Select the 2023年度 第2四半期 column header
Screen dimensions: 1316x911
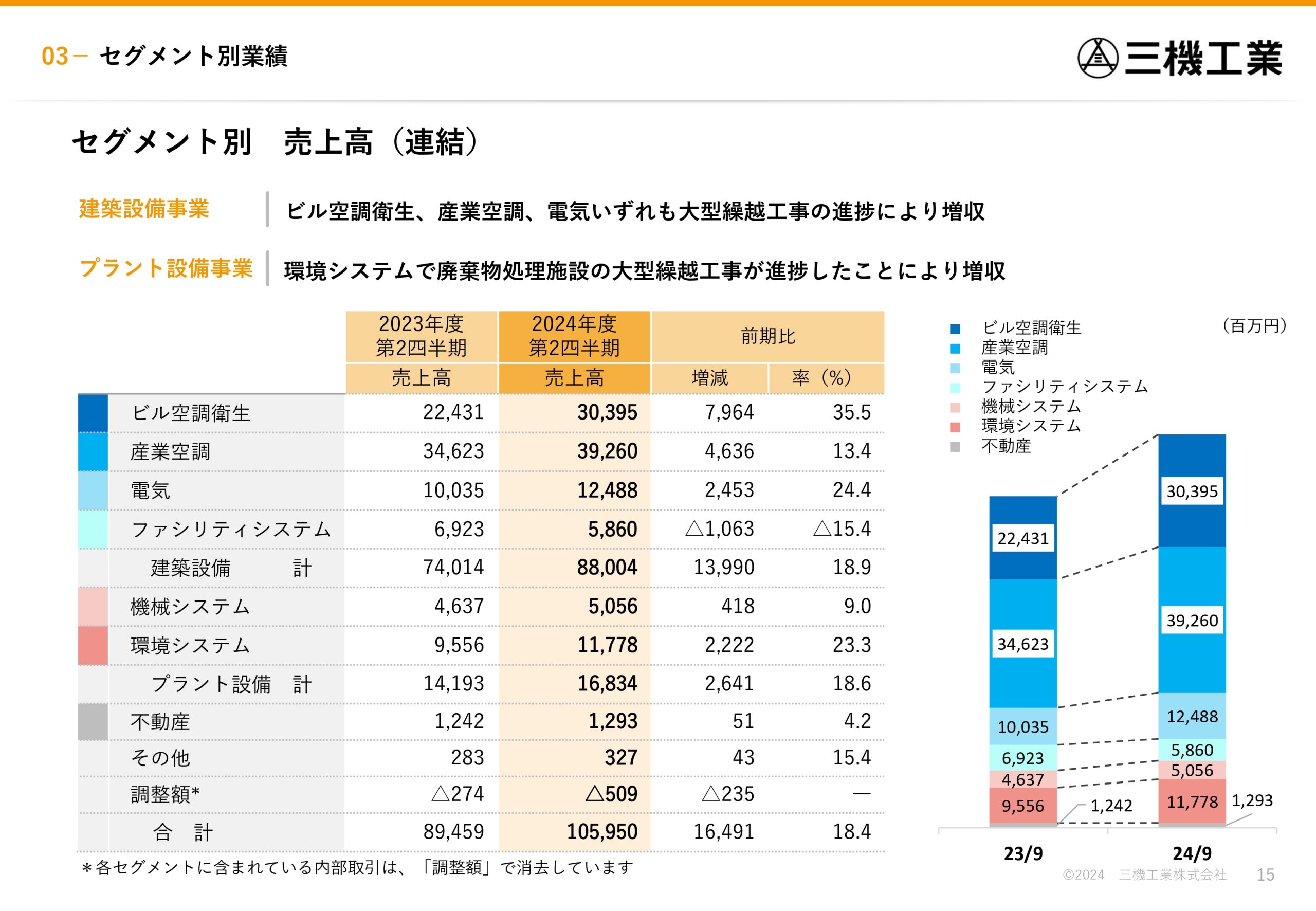421,336
